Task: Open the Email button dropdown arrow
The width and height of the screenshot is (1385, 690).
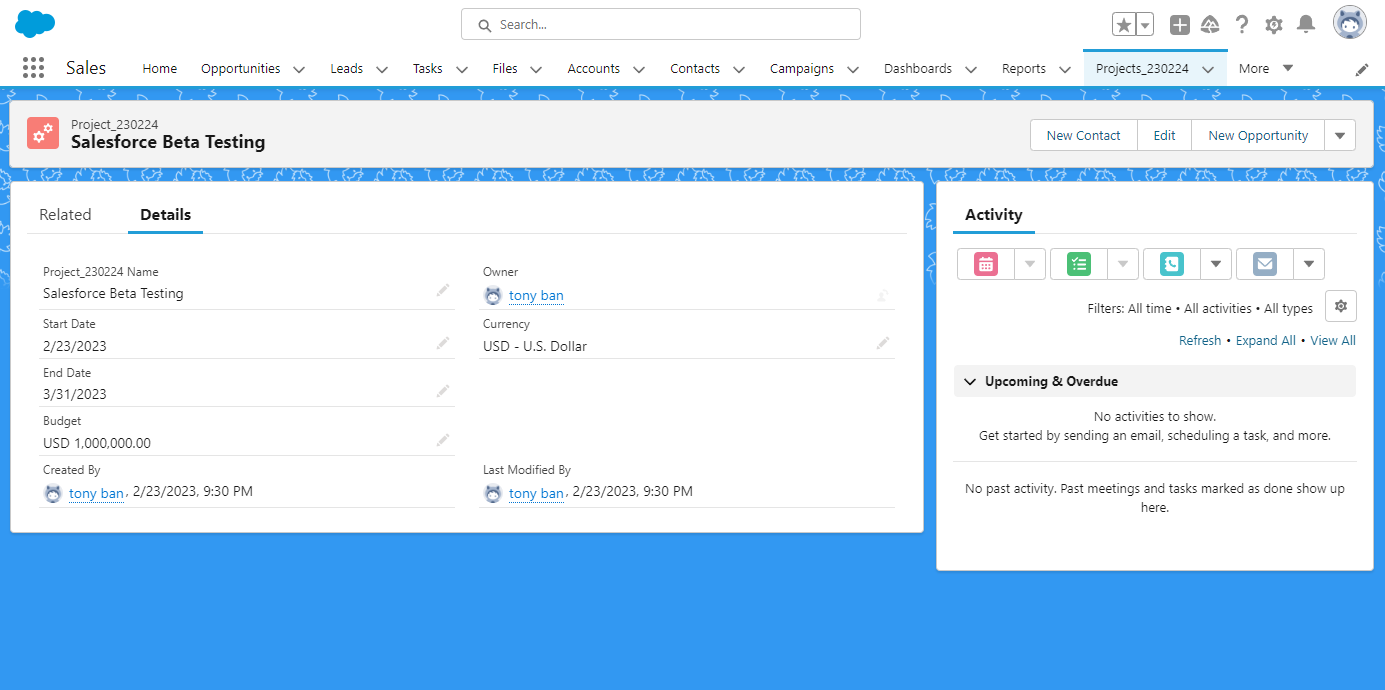Action: click(x=1309, y=264)
